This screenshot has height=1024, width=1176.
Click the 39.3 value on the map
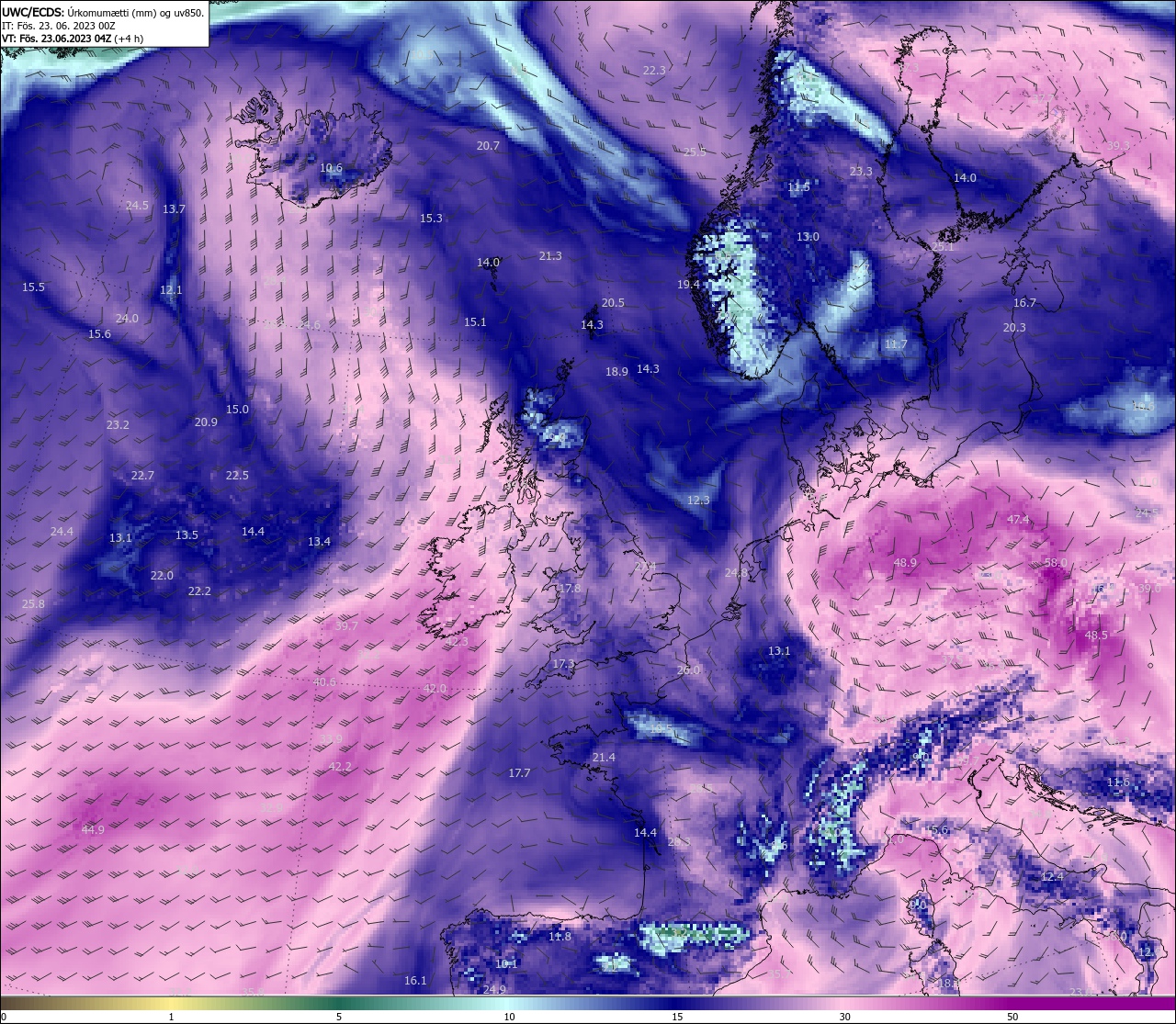(1118, 146)
